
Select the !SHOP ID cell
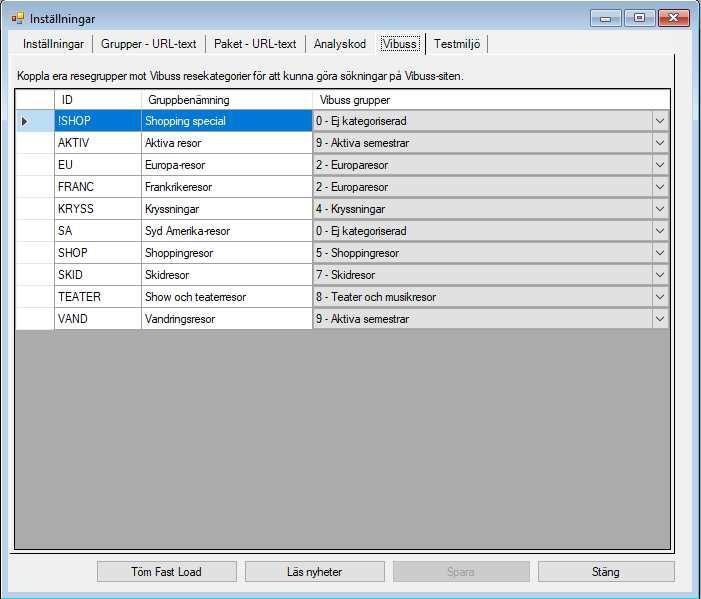click(x=98, y=121)
